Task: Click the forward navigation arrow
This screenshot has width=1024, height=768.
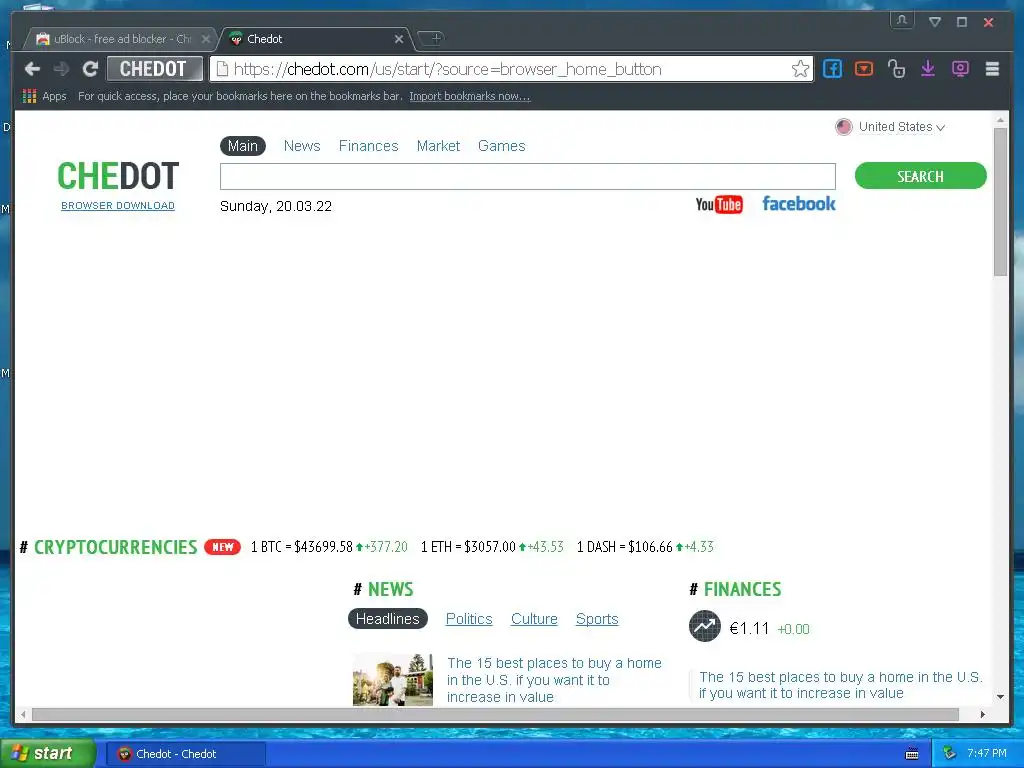Action: point(61,69)
